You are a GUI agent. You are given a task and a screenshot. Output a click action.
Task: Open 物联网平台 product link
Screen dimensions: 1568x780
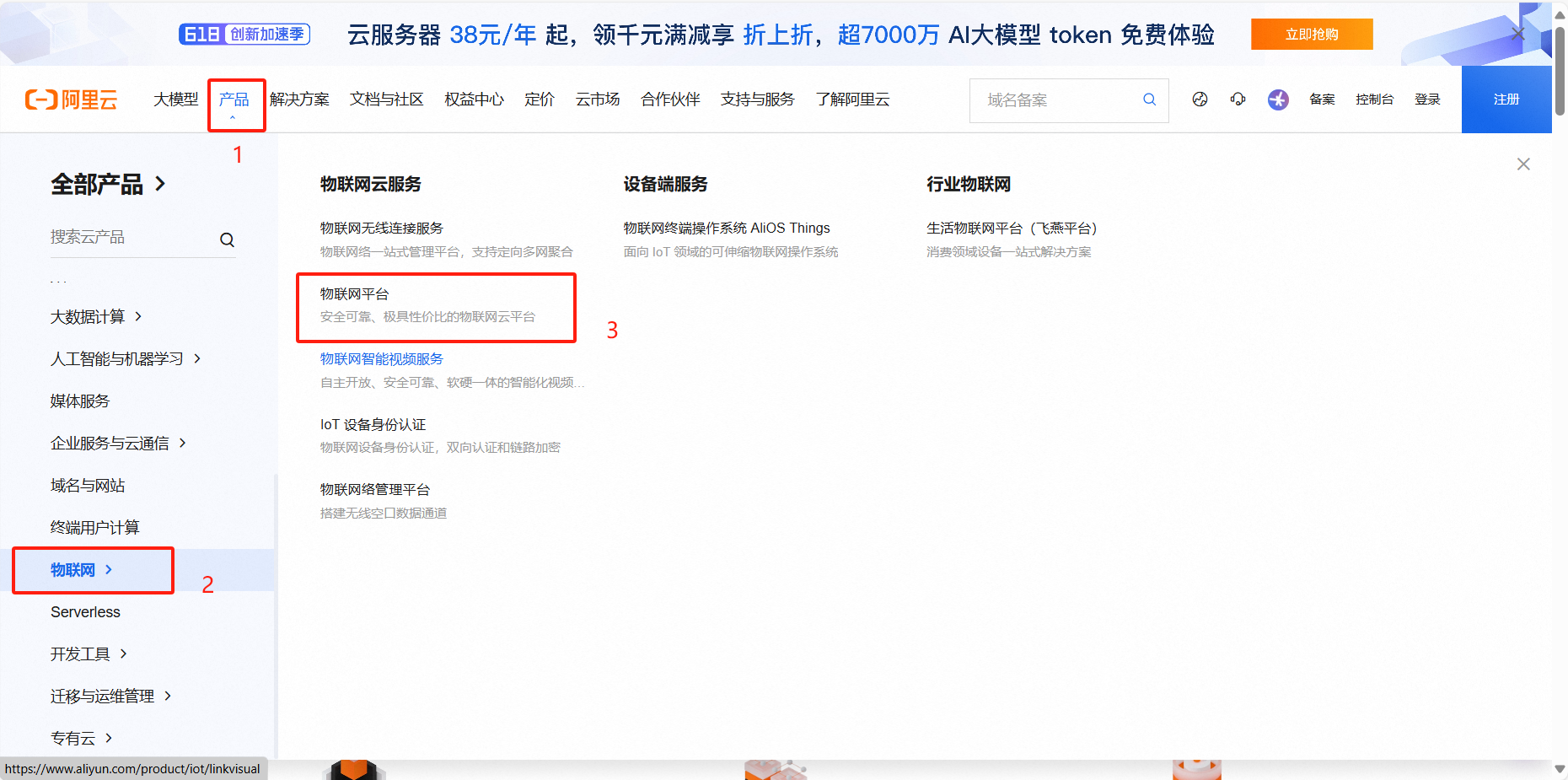pos(354,293)
